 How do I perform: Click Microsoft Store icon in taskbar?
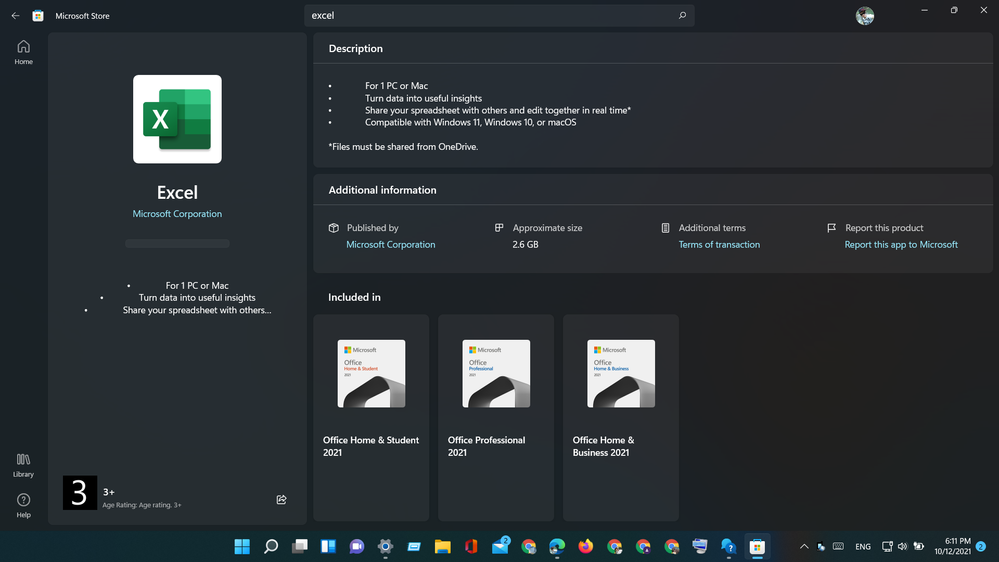tap(757, 546)
